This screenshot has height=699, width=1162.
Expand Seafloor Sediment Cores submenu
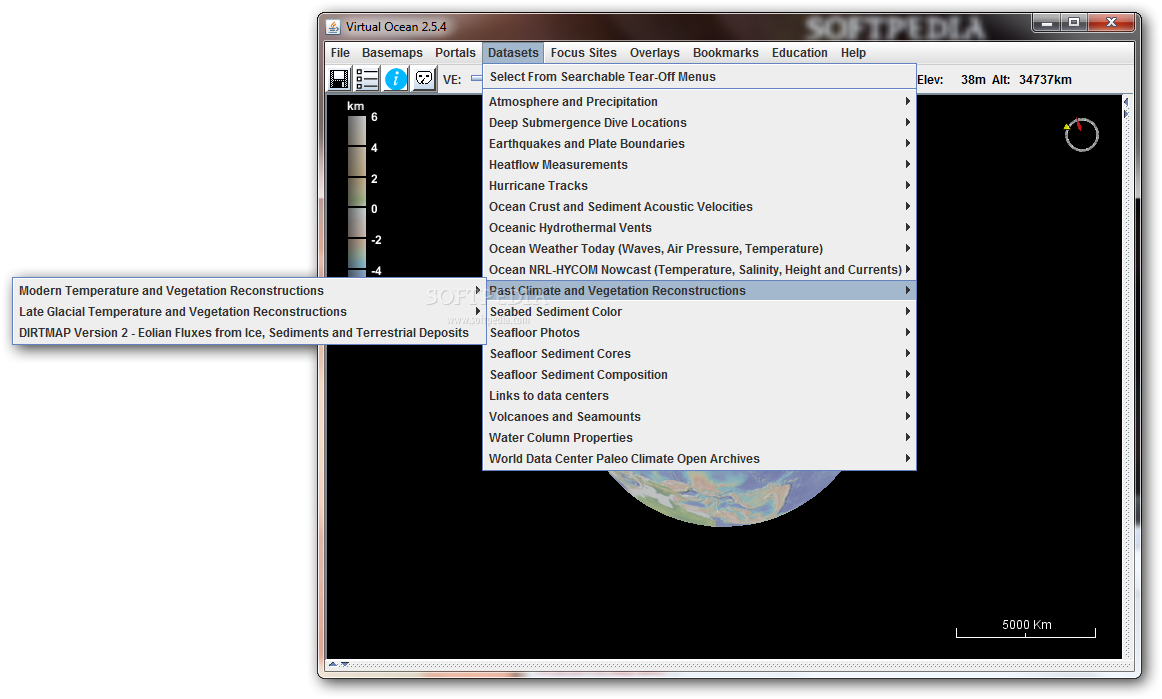point(700,354)
